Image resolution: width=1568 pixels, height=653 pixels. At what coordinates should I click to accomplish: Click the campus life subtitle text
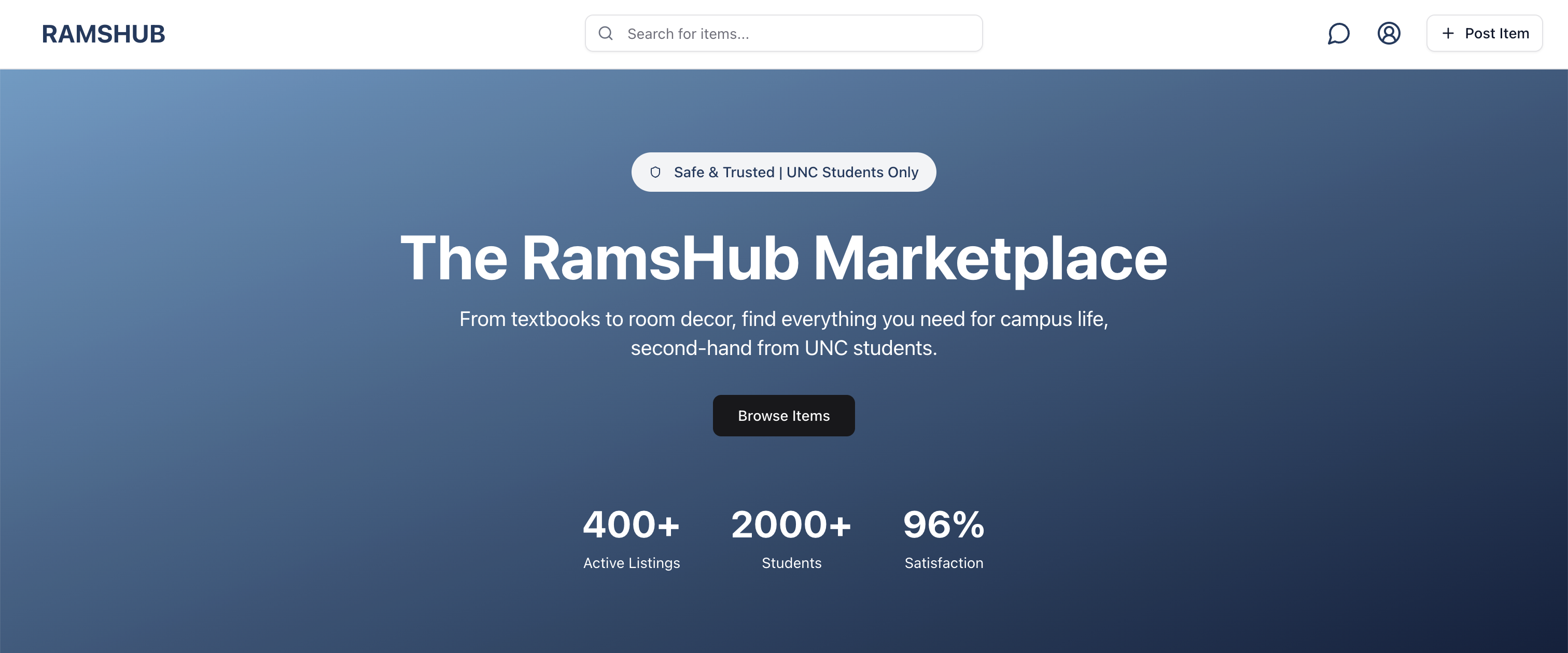pyautogui.click(x=783, y=319)
